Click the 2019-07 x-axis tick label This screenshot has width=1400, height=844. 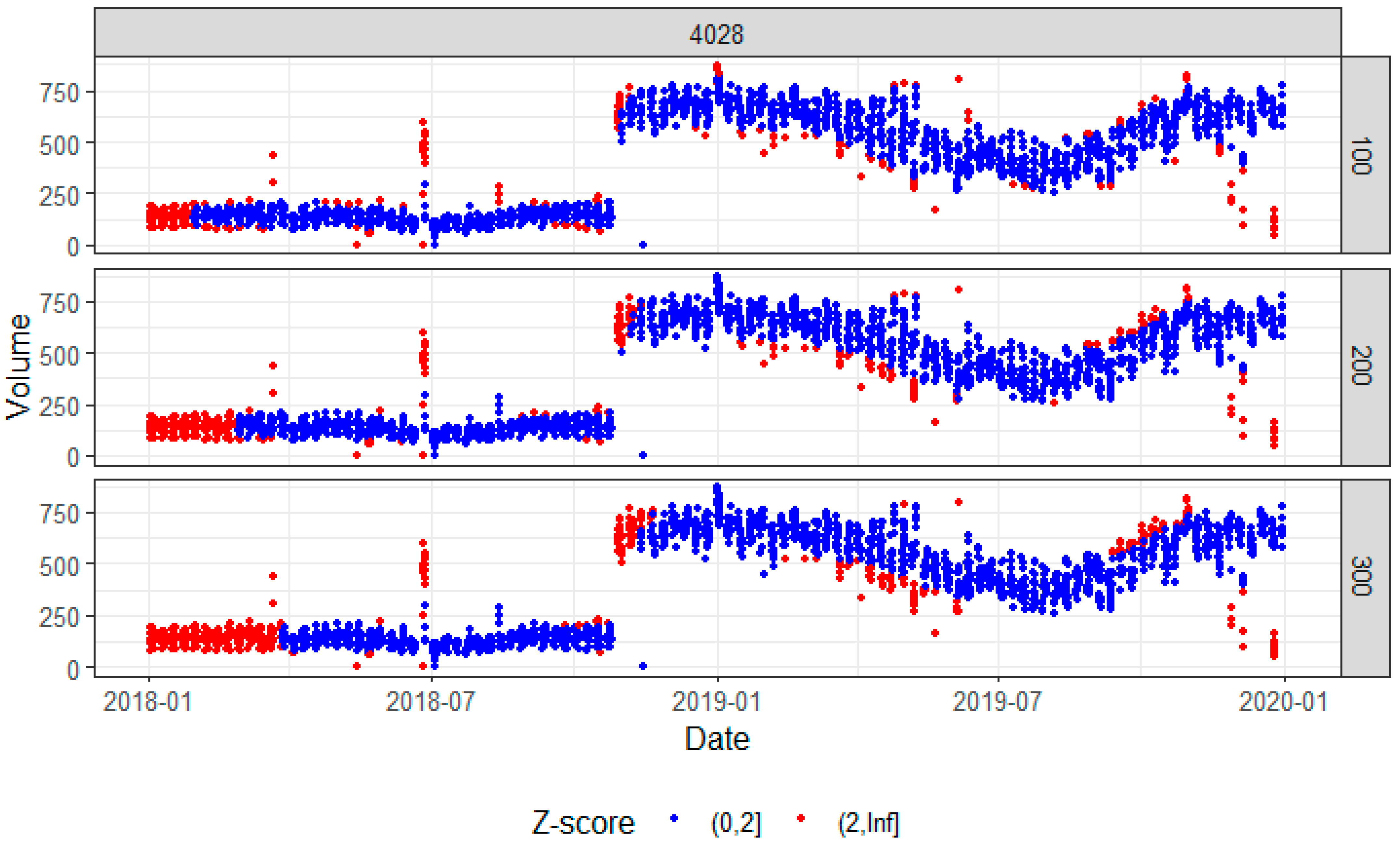click(x=997, y=702)
